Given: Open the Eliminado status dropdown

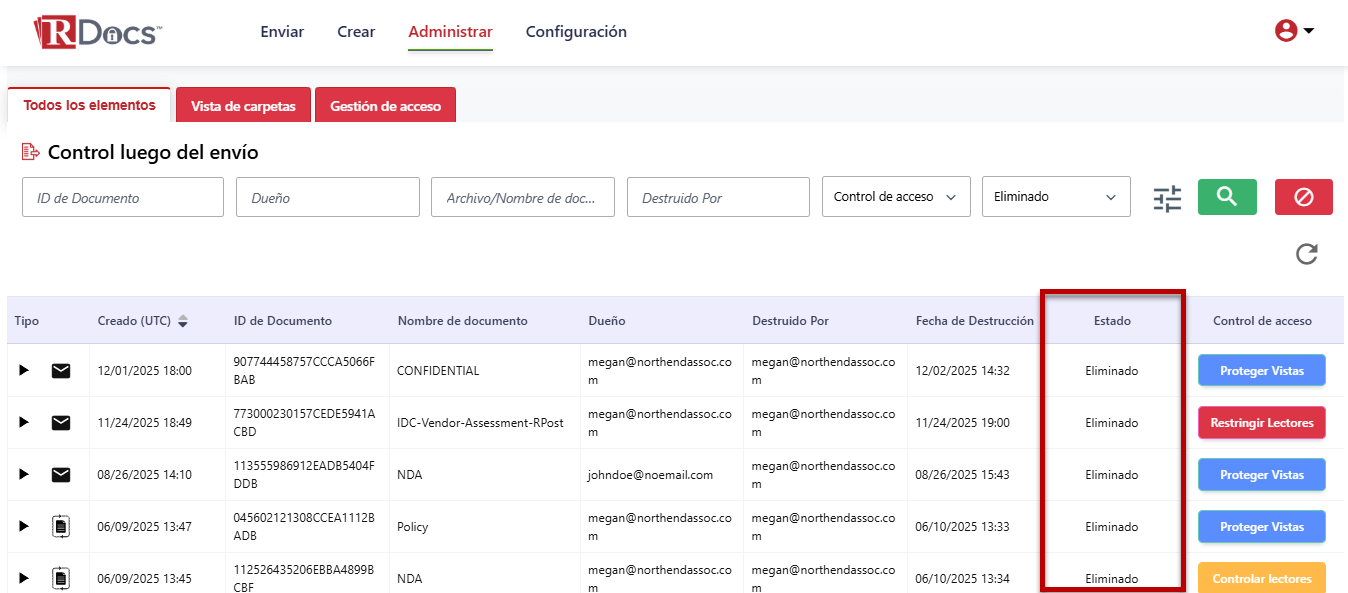Looking at the screenshot, I should pos(1055,197).
